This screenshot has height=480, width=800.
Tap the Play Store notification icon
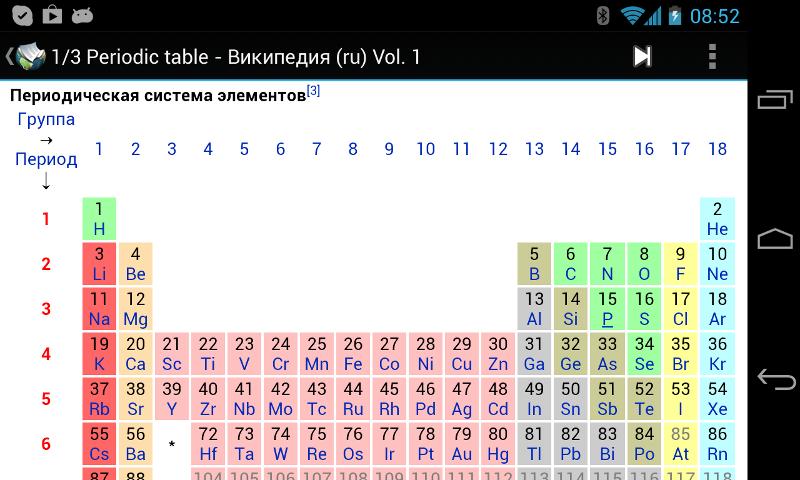click(52, 16)
